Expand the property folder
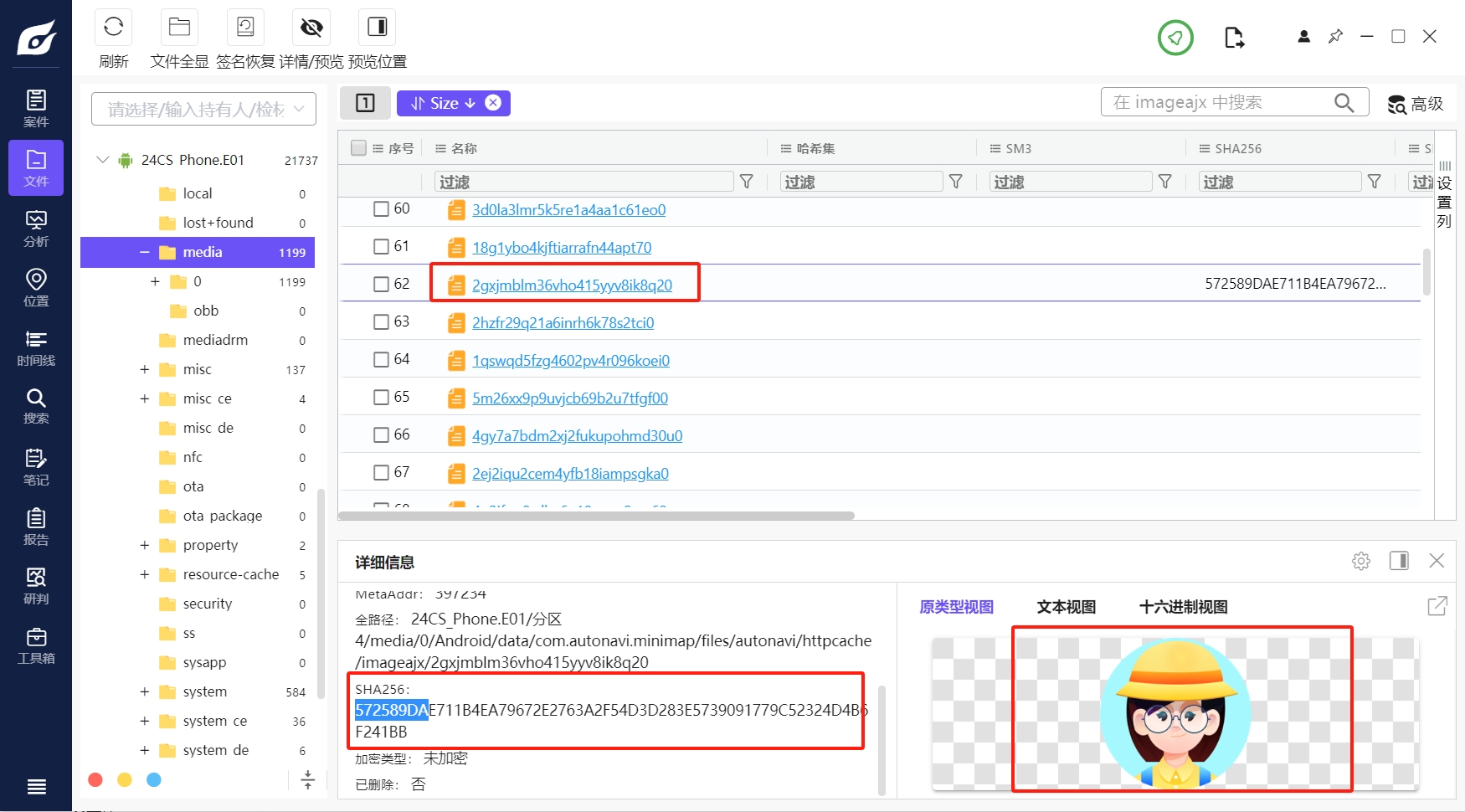 pos(144,545)
